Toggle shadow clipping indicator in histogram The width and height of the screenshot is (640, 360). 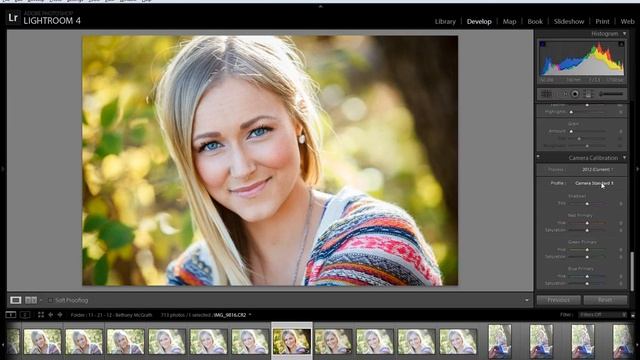[x=542, y=44]
